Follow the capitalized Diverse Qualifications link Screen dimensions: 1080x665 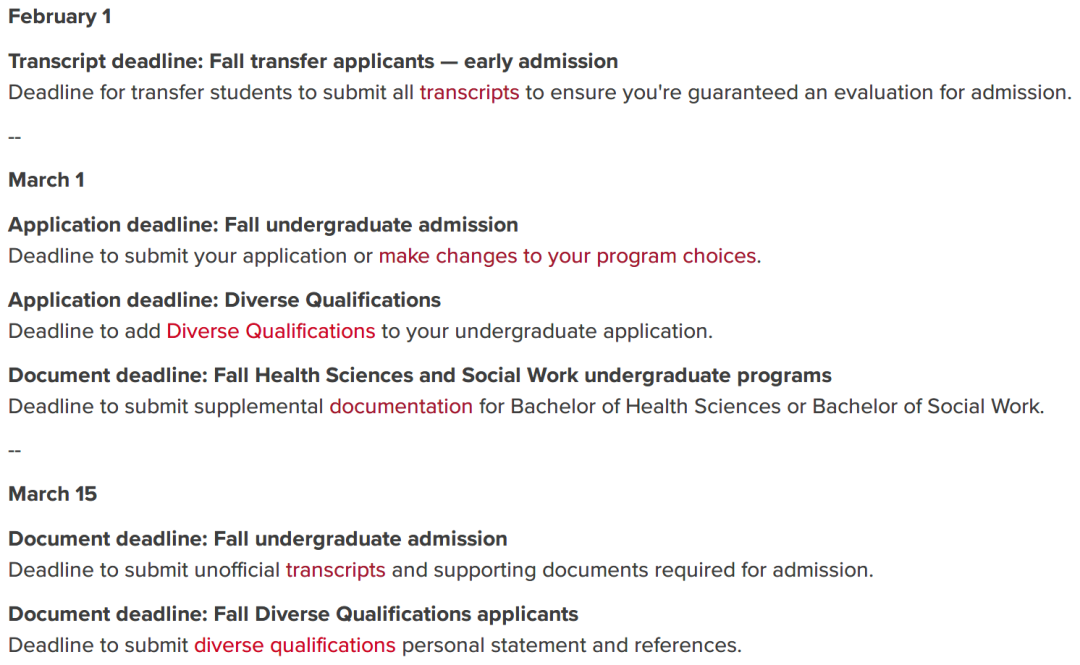point(271,331)
